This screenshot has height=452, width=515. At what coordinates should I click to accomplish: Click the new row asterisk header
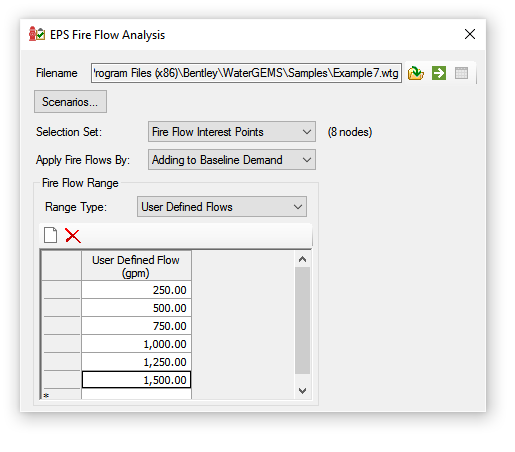click(x=61, y=395)
